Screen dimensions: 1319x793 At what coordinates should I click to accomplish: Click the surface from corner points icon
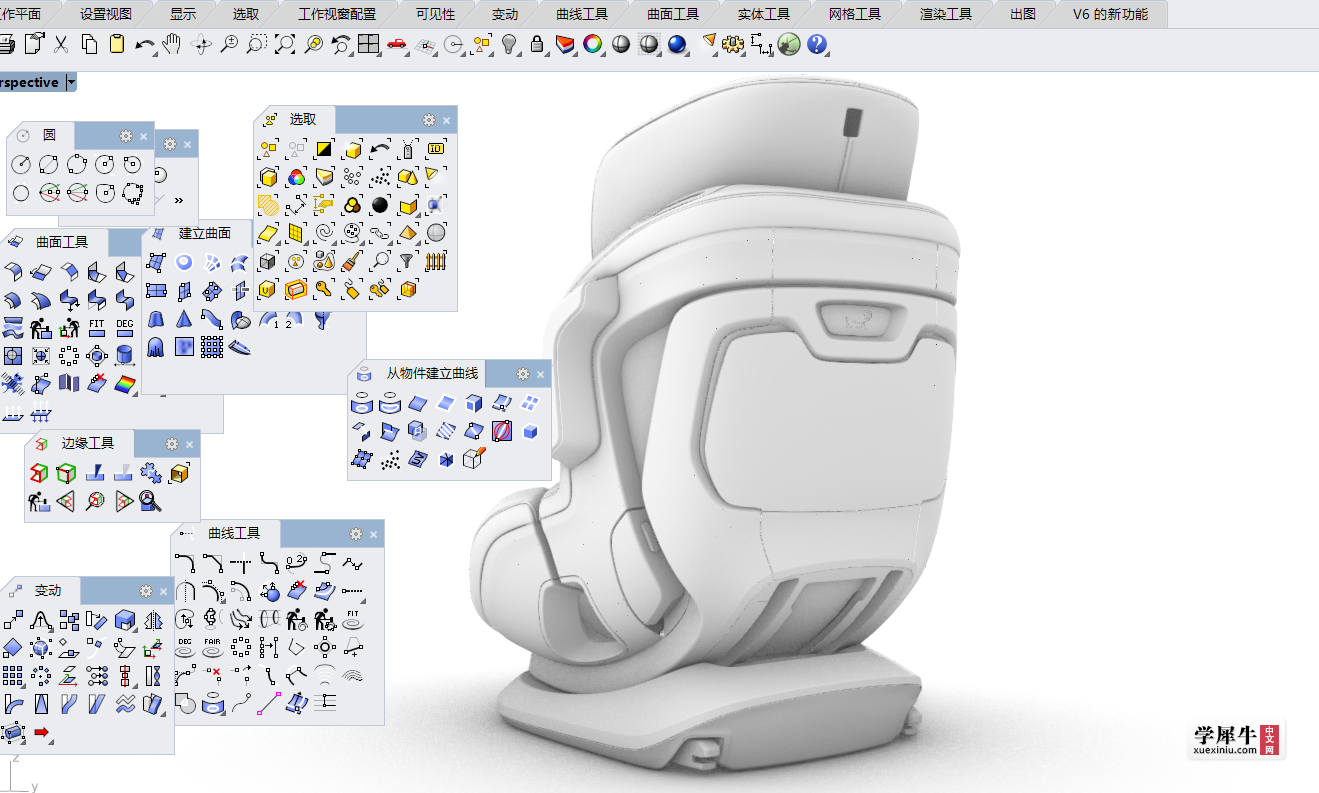coord(156,262)
